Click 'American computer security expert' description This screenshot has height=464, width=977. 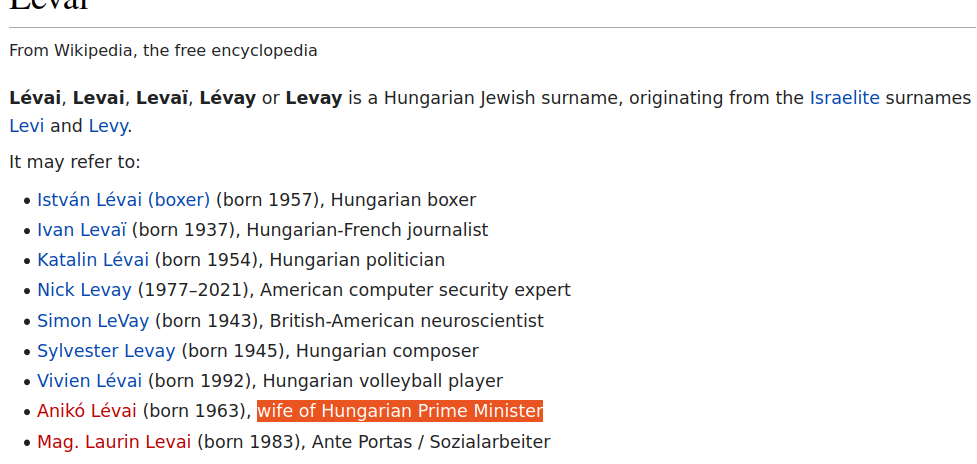[415, 290]
